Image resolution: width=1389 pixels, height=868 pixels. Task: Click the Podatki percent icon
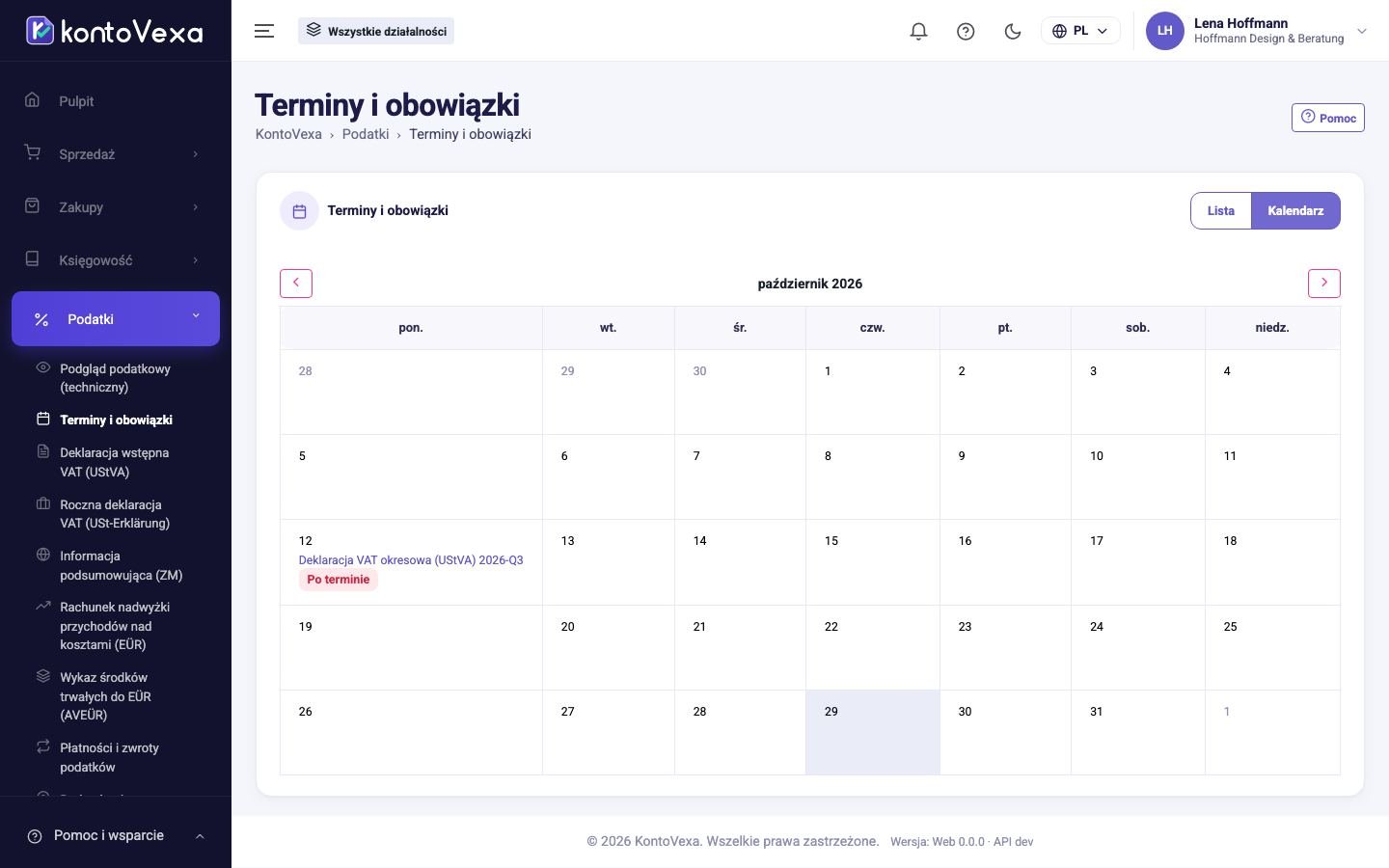point(41,319)
